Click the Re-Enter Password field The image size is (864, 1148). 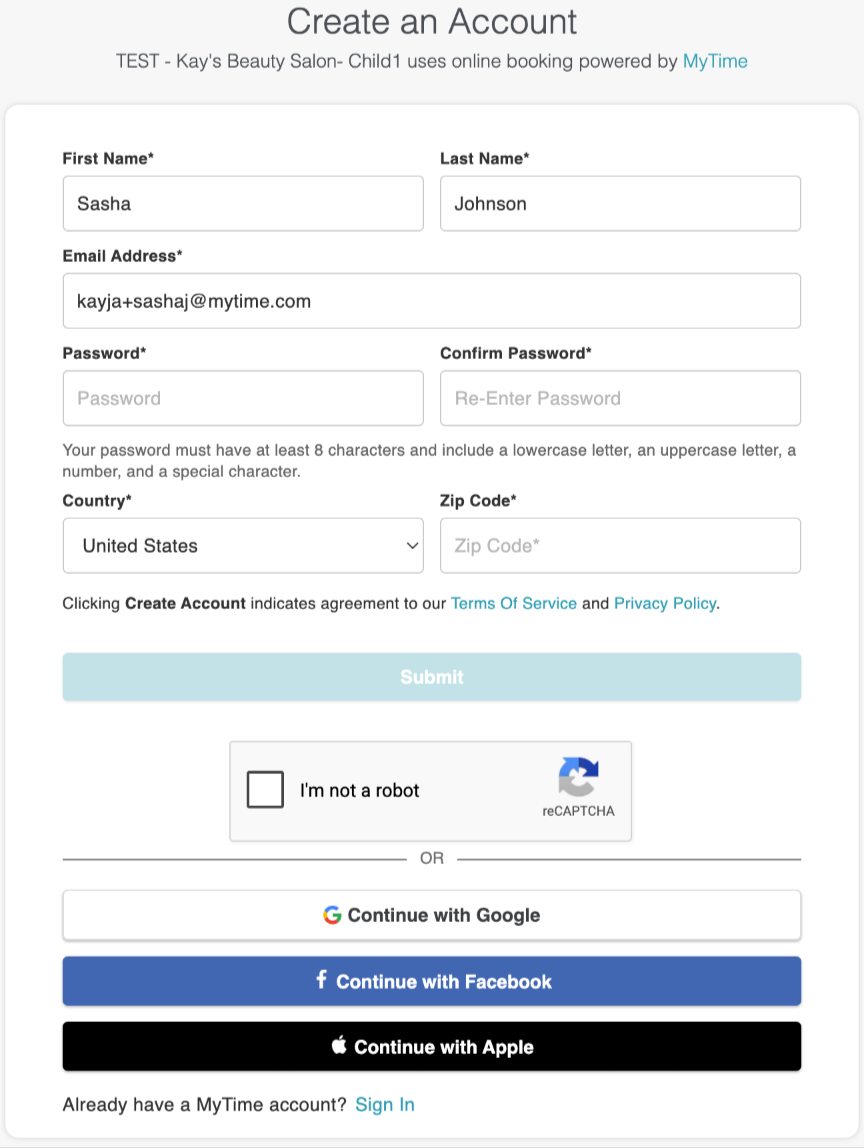620,398
